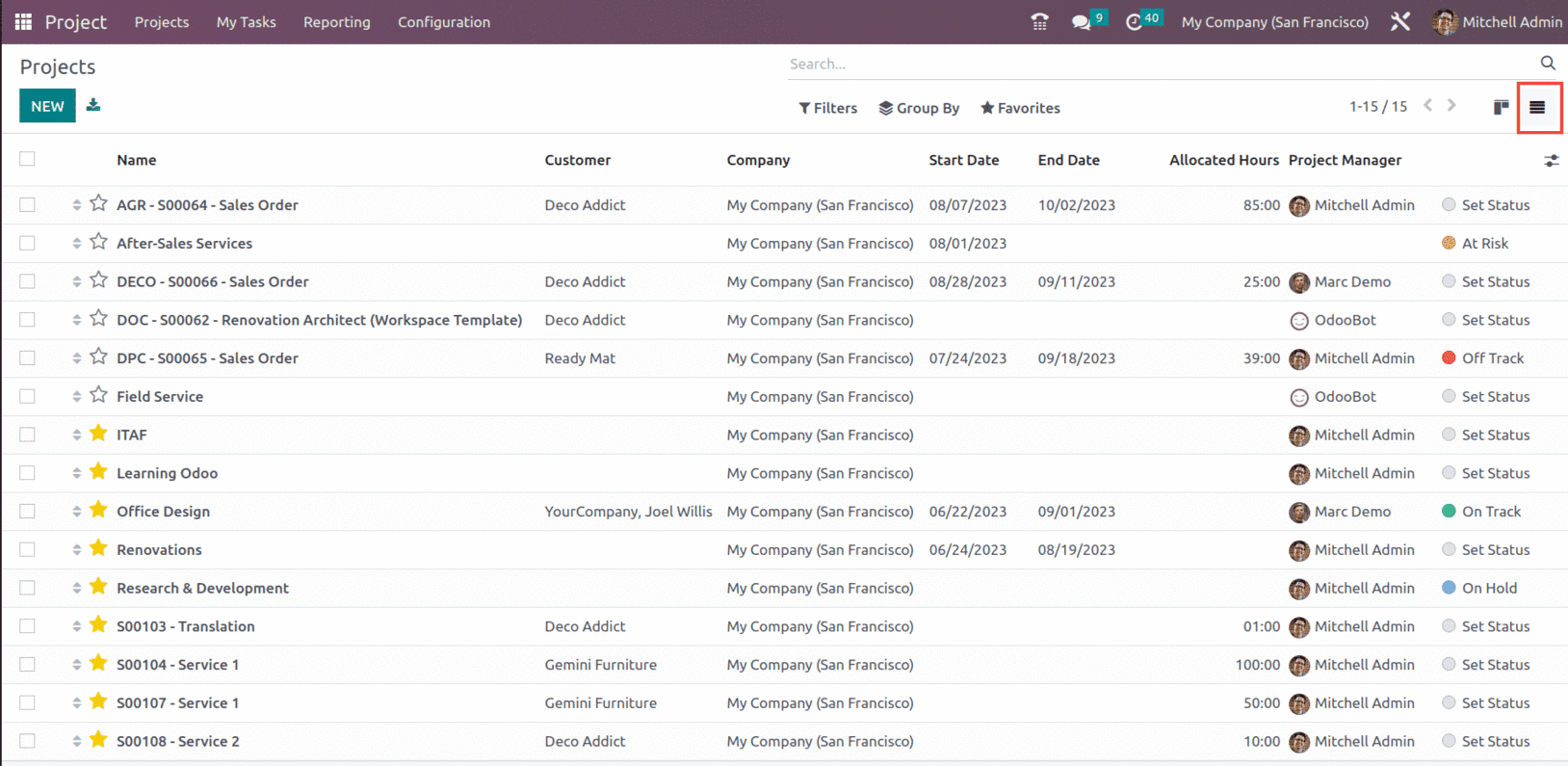Screen dimensions: 1568x766
Task: Check the Office Design row checkbox
Action: 27,511
